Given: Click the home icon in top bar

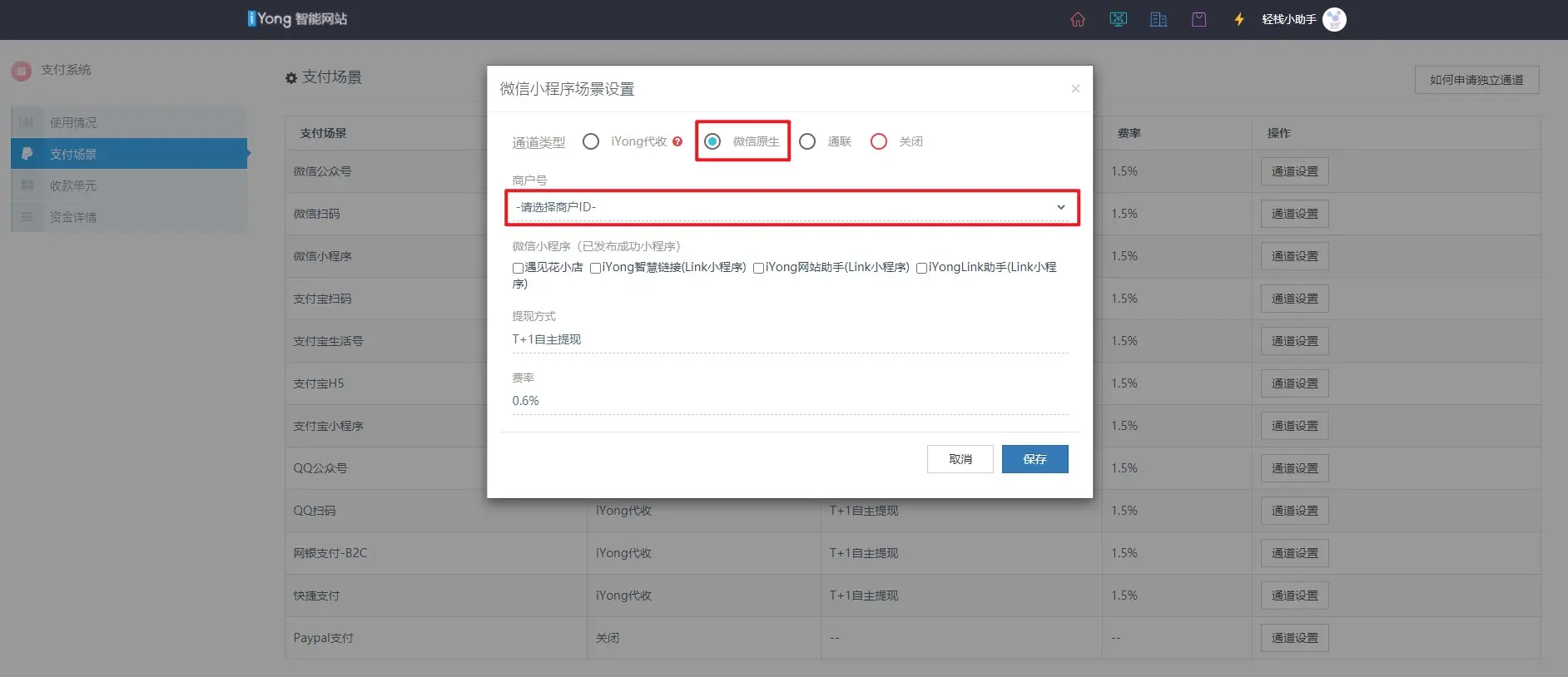Looking at the screenshot, I should (1078, 19).
